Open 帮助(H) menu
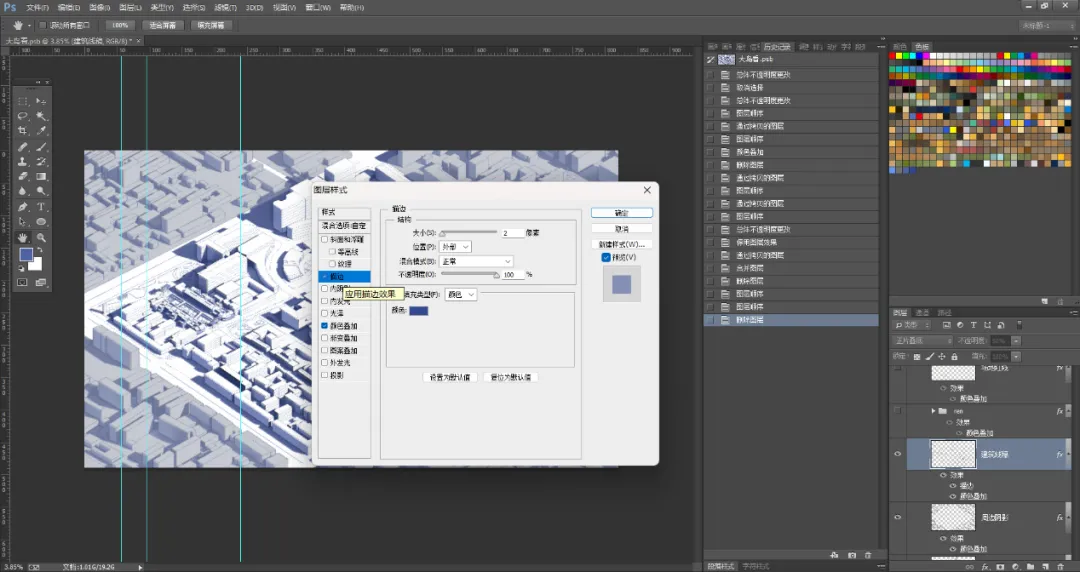 click(x=352, y=8)
